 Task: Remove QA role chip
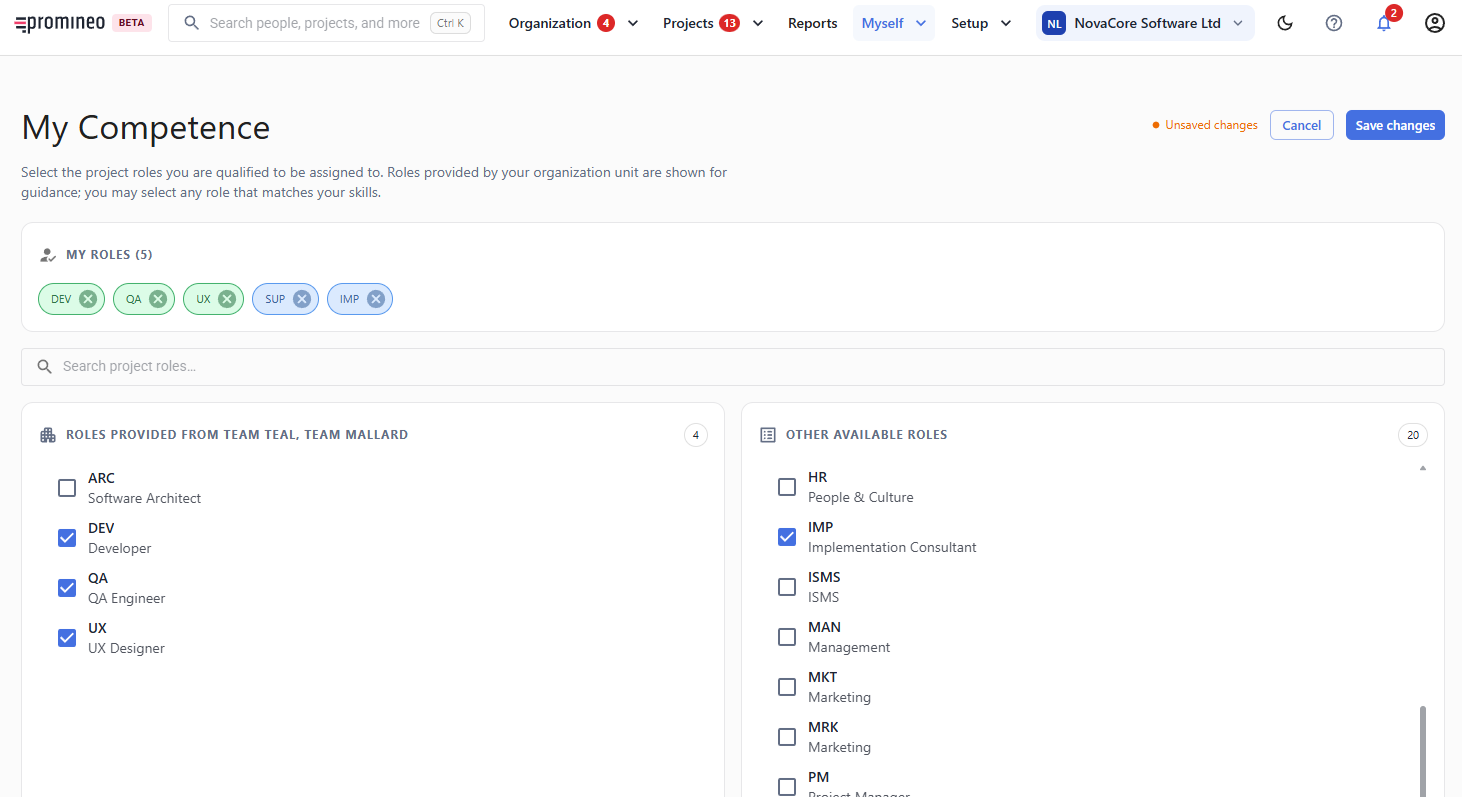click(158, 299)
